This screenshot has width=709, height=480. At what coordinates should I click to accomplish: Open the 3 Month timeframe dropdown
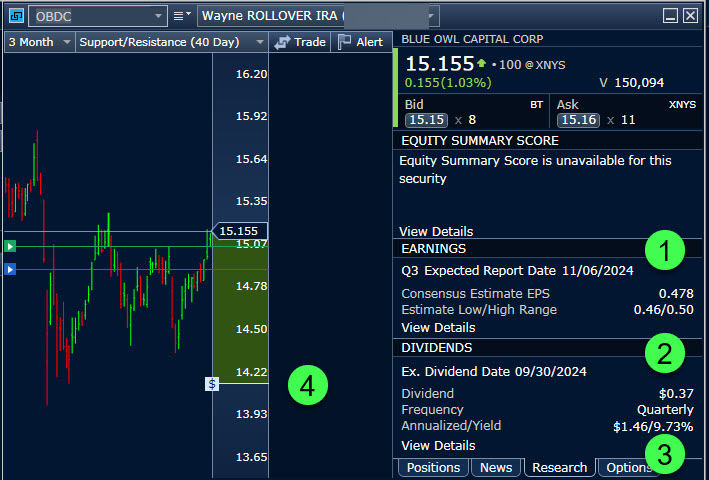click(x=66, y=42)
